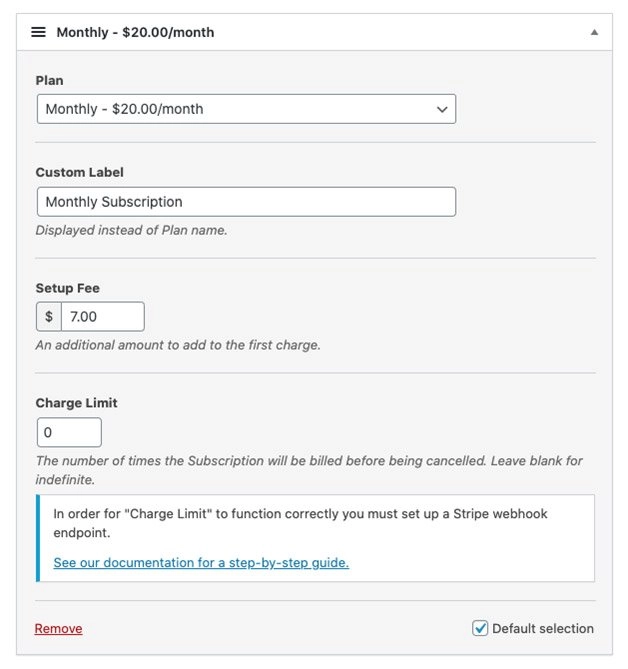The image size is (628, 669).
Task: Open the step-by-step documentation link
Action: pyautogui.click(x=201, y=563)
